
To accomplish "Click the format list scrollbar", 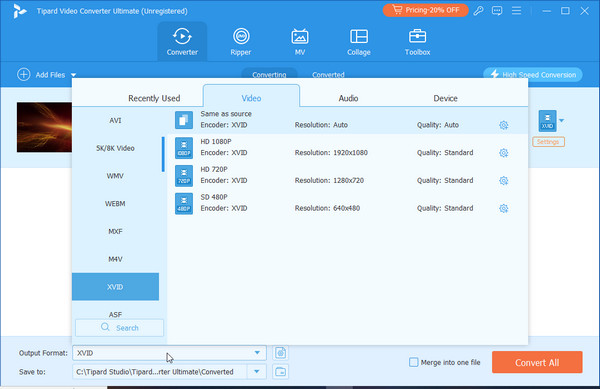I will click(163, 154).
